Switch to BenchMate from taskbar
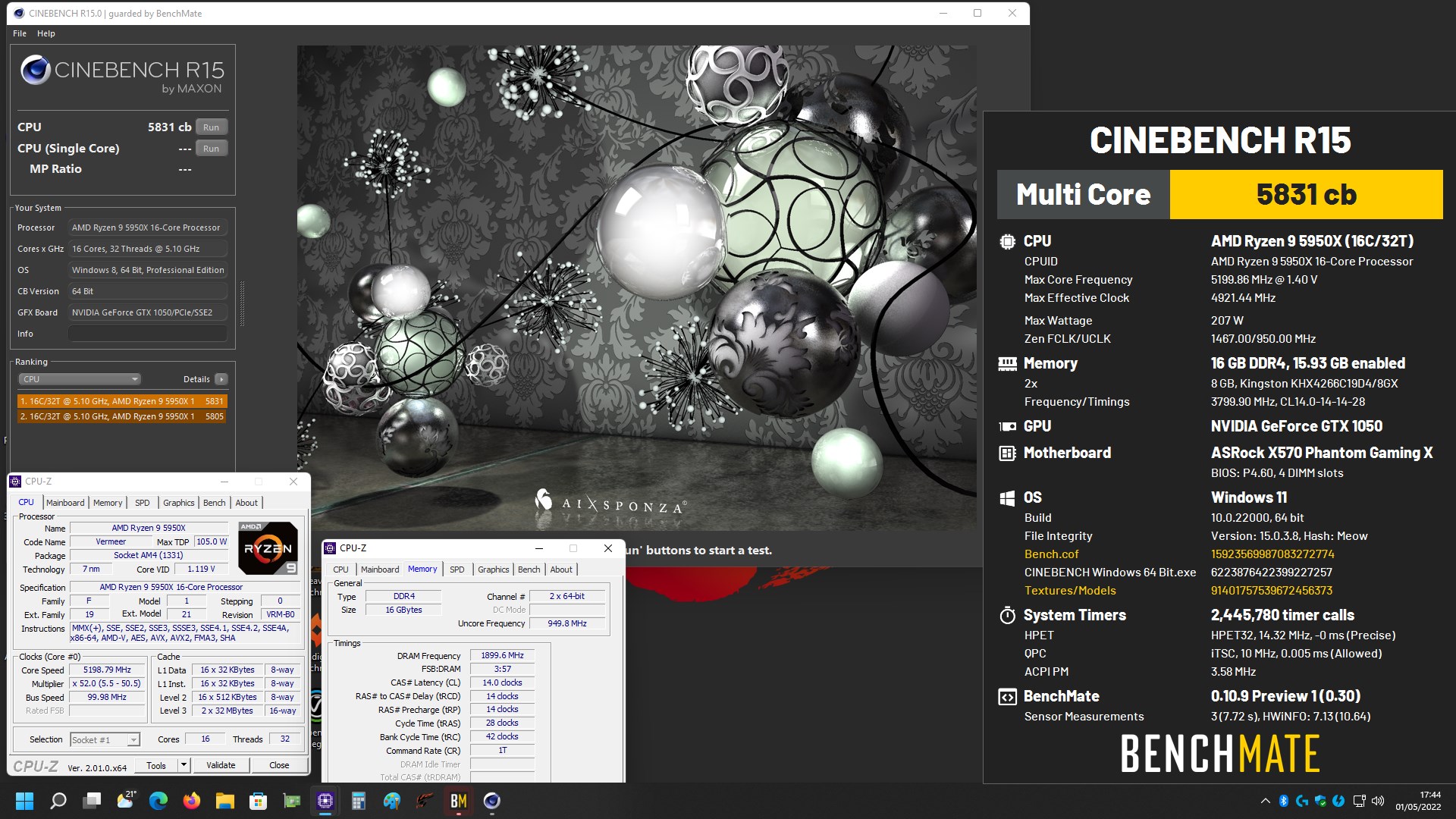The height and width of the screenshot is (819, 1456). click(x=459, y=801)
